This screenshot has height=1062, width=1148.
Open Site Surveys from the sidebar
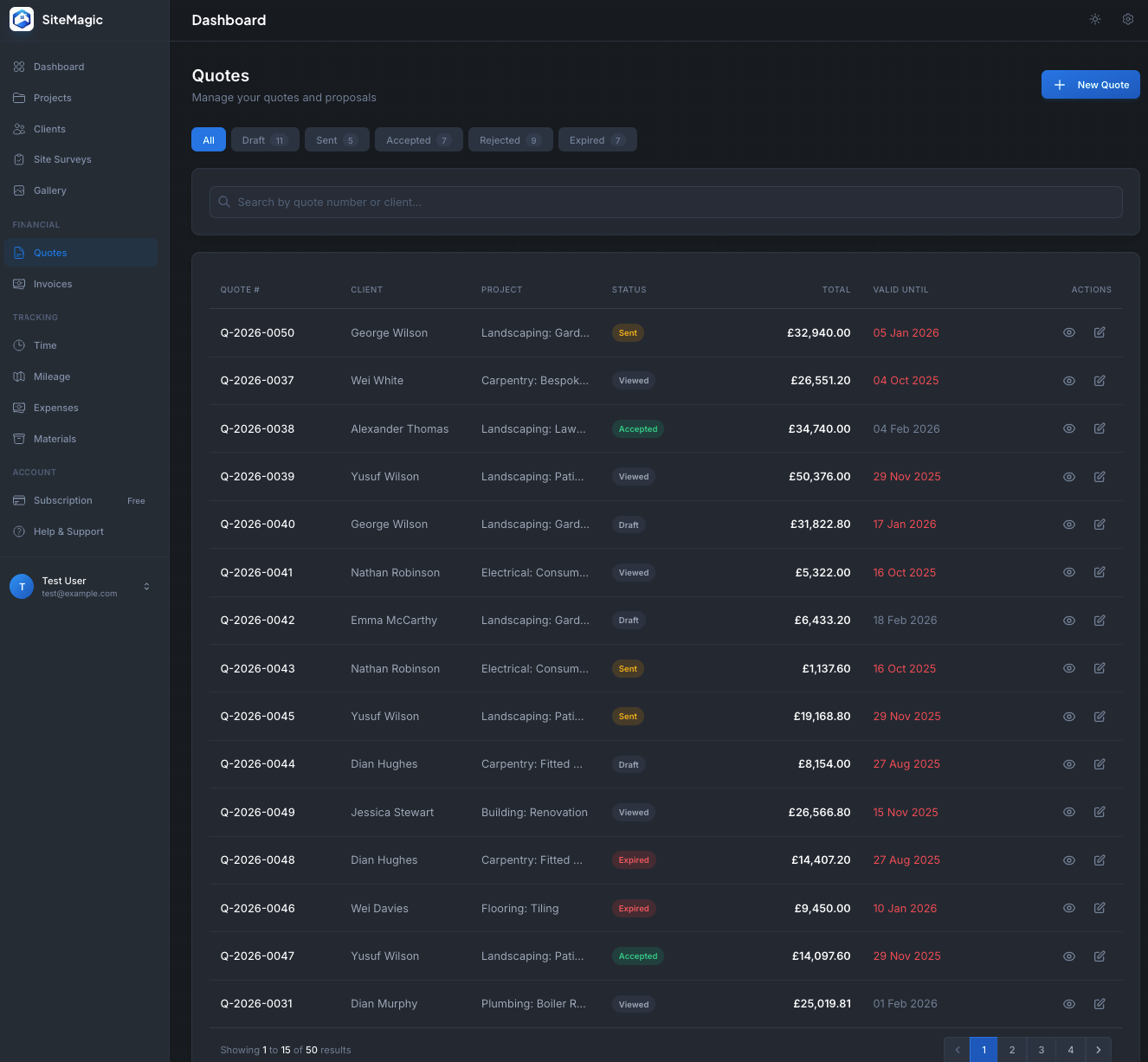pos(62,159)
